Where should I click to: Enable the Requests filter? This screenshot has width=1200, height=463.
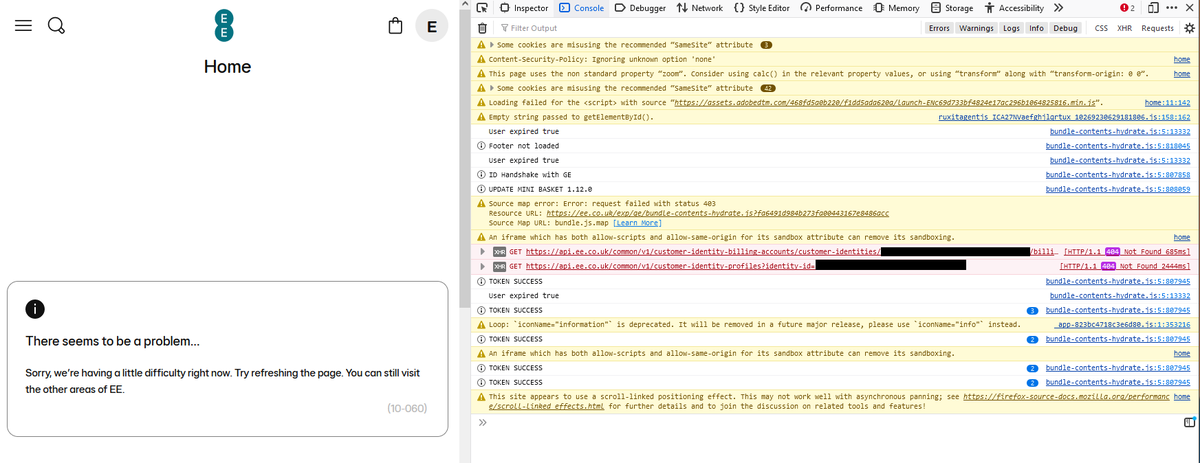1157,28
